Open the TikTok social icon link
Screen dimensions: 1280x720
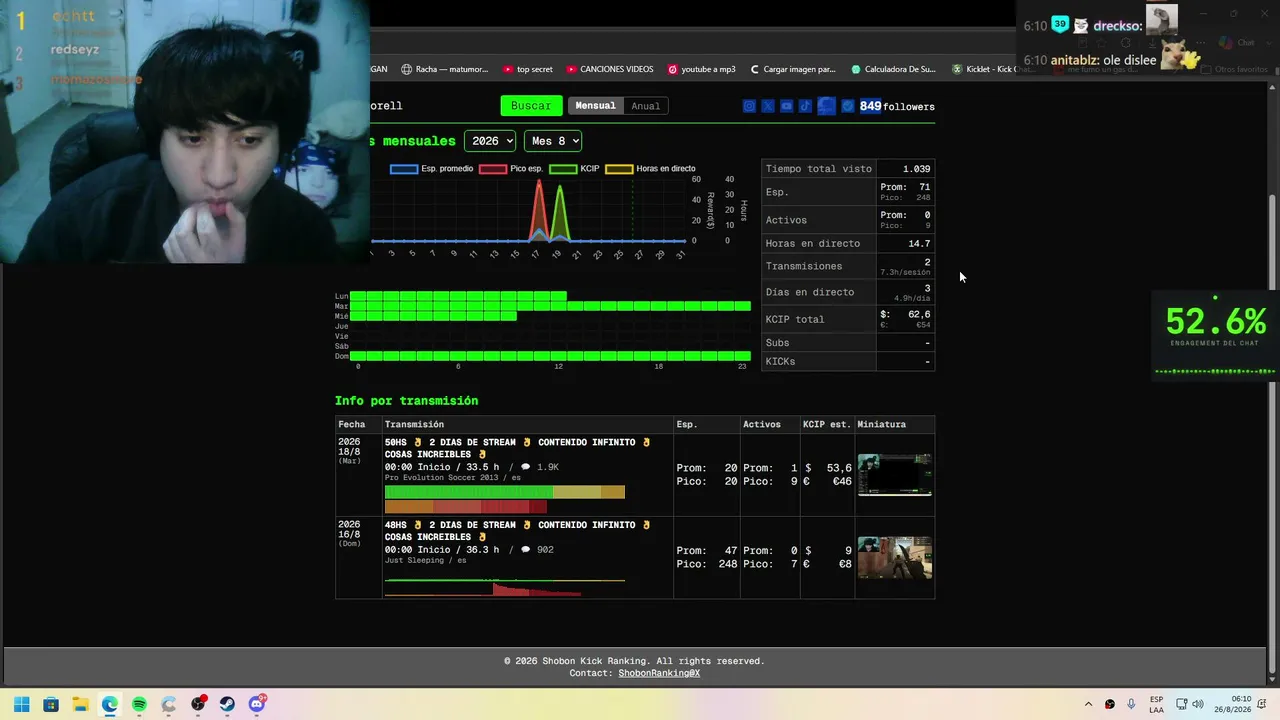click(806, 106)
